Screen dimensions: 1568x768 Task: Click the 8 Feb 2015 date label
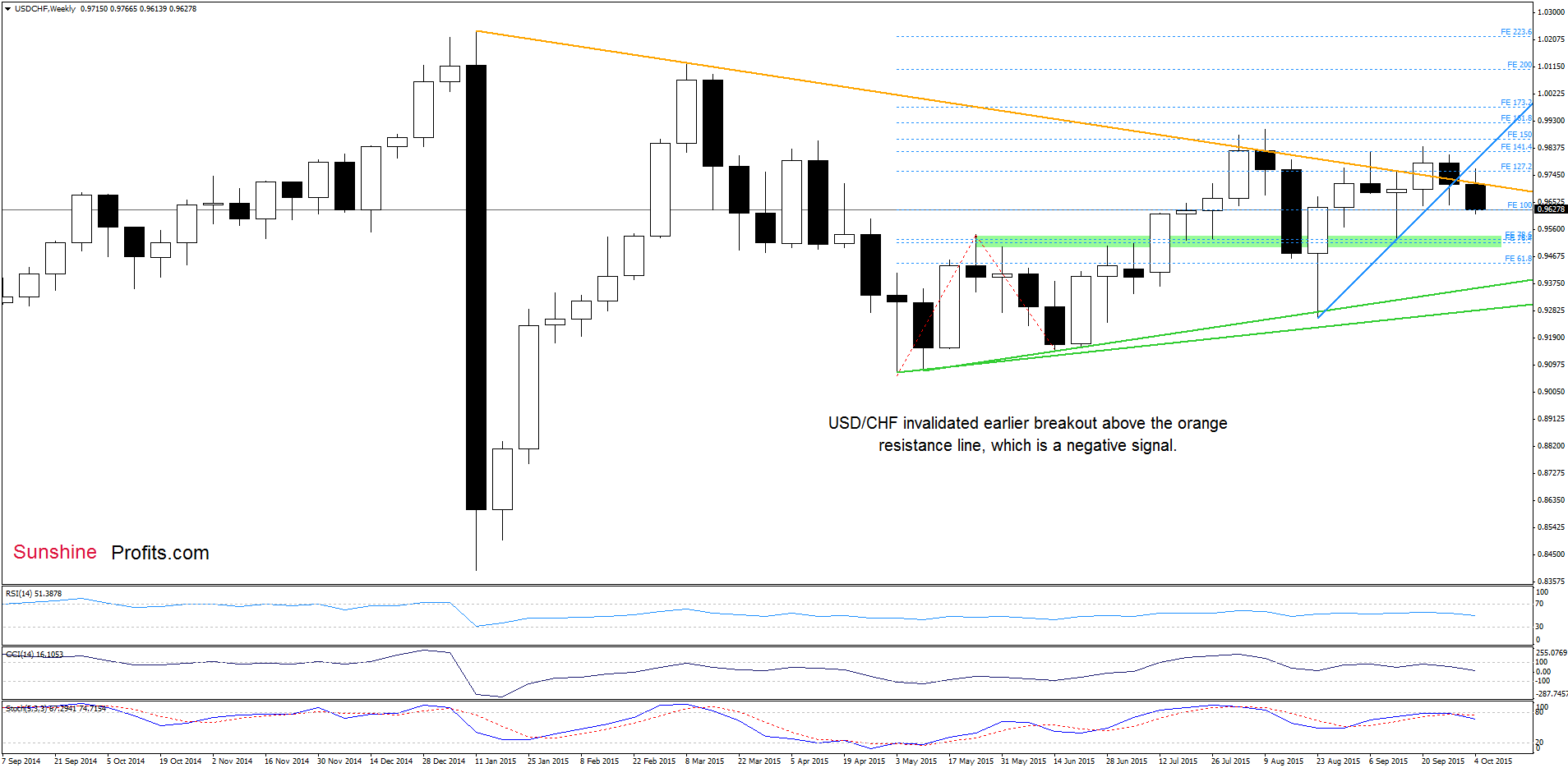(x=599, y=761)
